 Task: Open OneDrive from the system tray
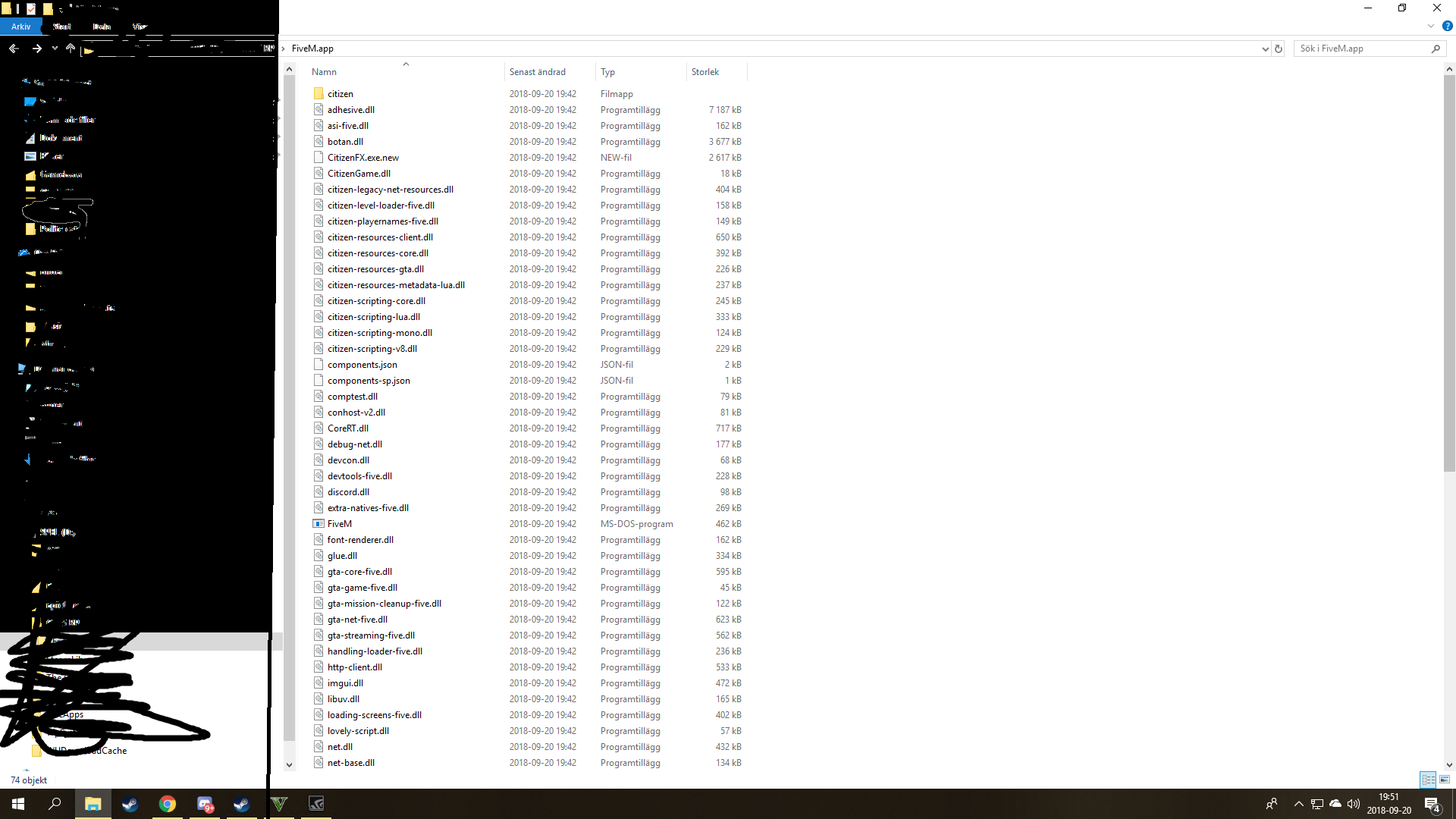(x=1335, y=805)
